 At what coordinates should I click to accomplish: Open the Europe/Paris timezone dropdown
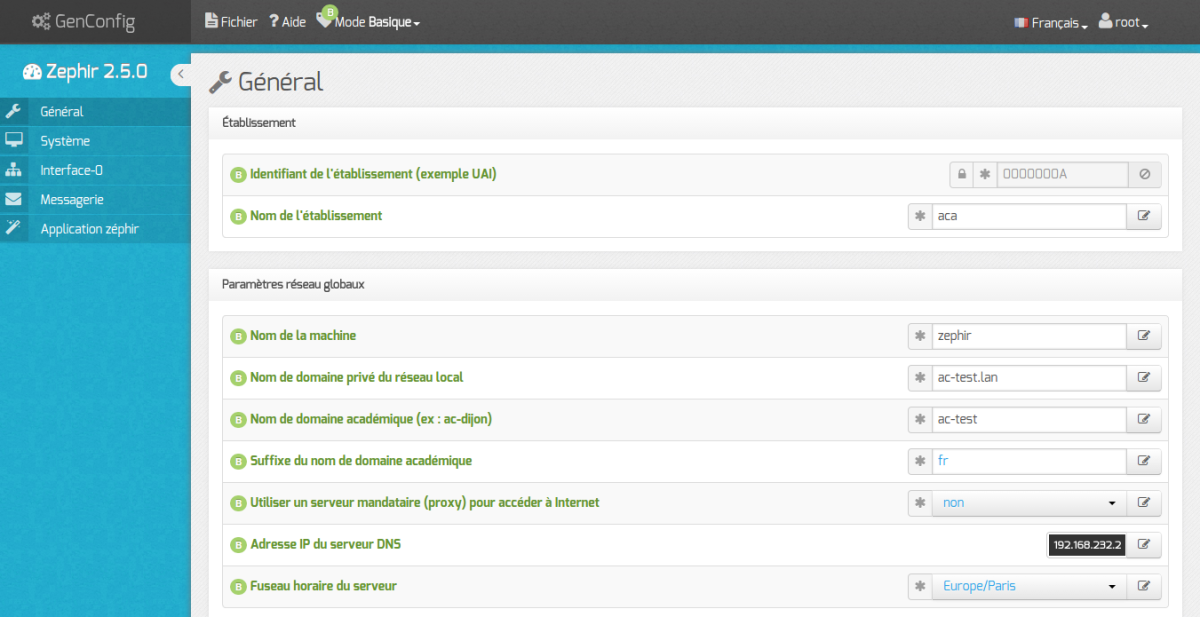tap(1029, 586)
